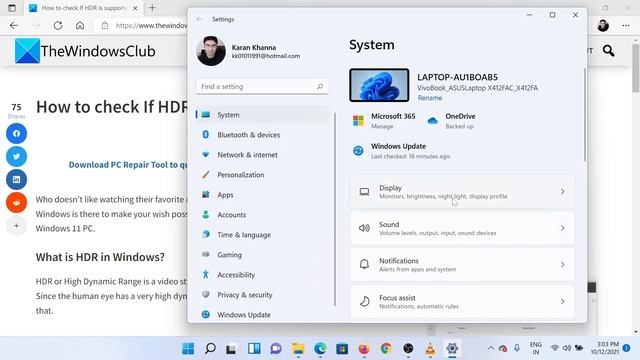Expand the Display settings row
The width and height of the screenshot is (640, 360).
pyautogui.click(x=462, y=191)
